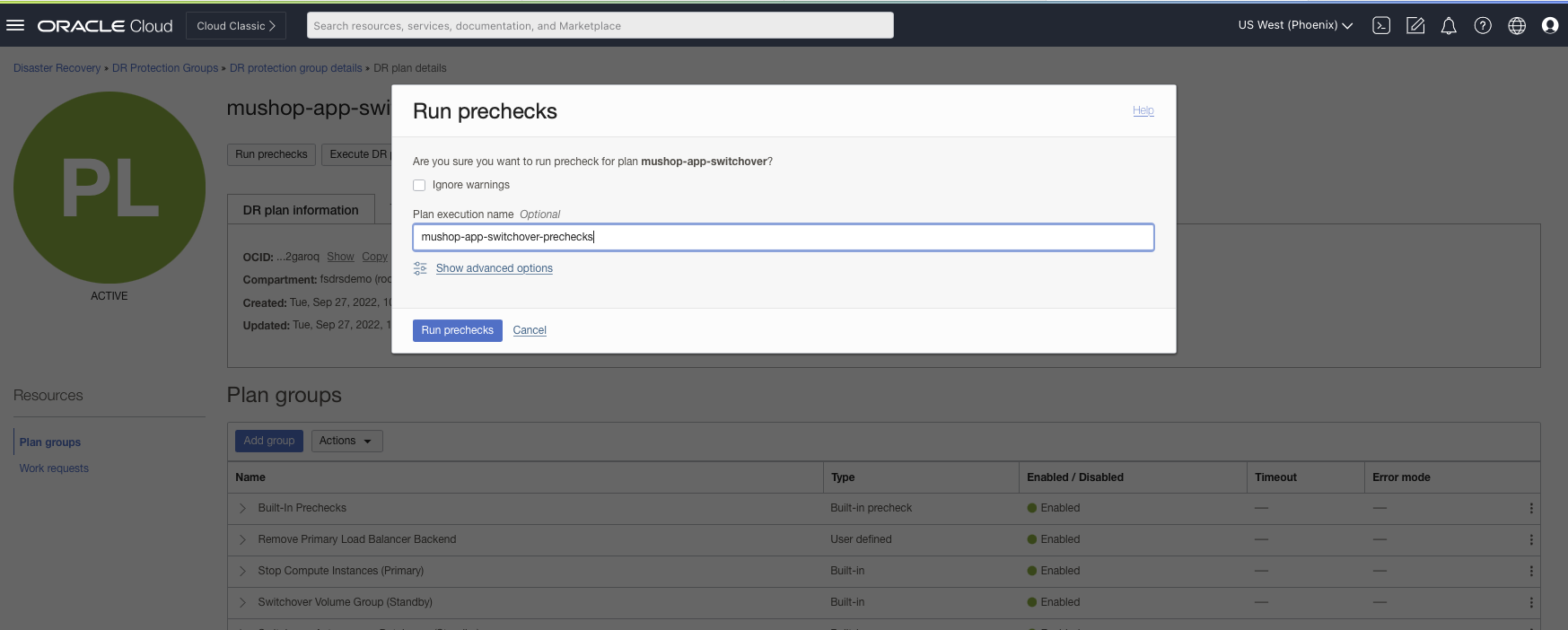
Task: Open actions menu for Built-In Prechecks row
Action: (1531, 508)
